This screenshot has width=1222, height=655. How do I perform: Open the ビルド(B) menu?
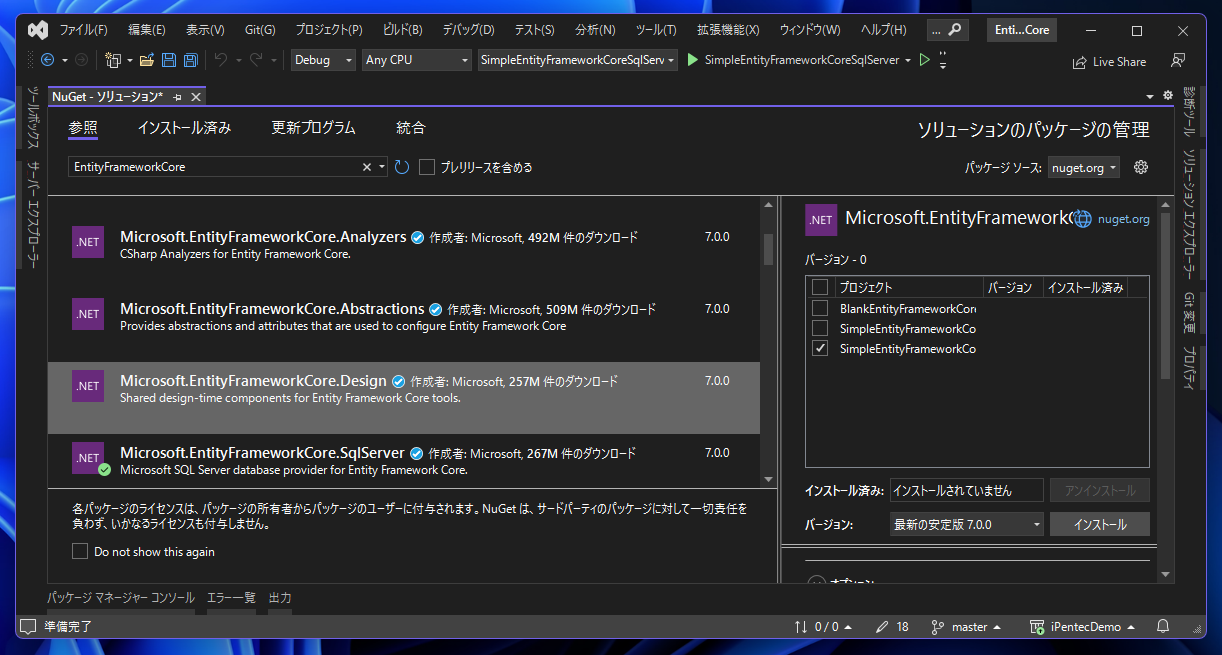pyautogui.click(x=403, y=30)
